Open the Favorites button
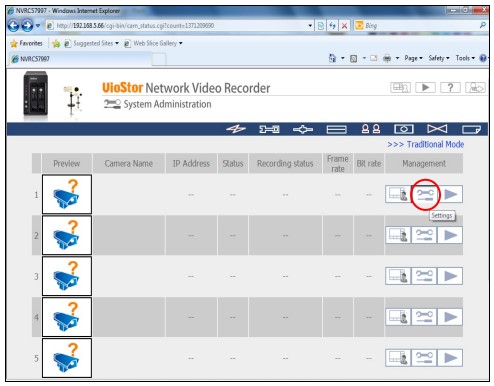 pos(26,43)
